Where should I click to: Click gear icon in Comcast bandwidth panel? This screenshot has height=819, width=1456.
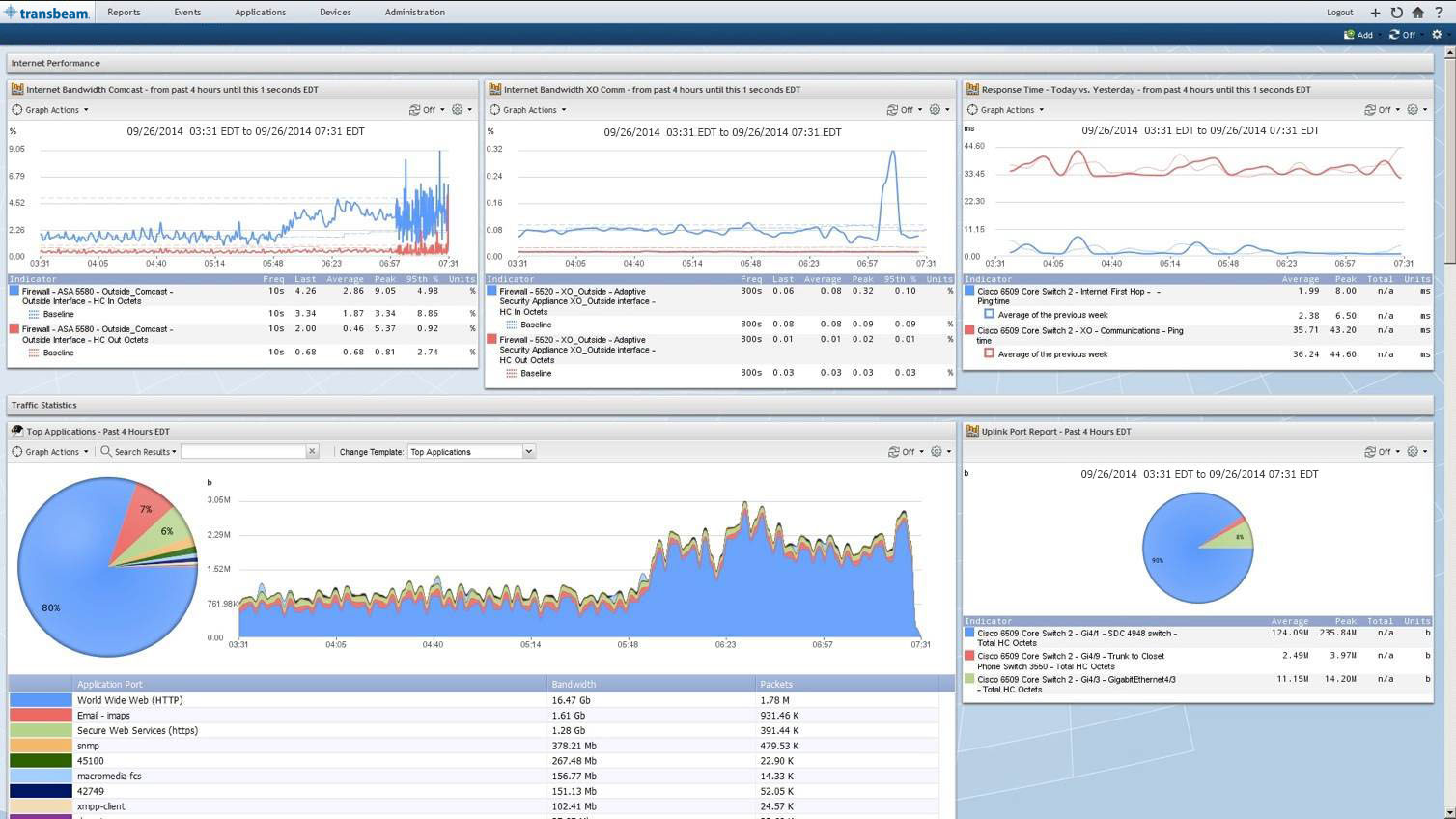[x=458, y=110]
